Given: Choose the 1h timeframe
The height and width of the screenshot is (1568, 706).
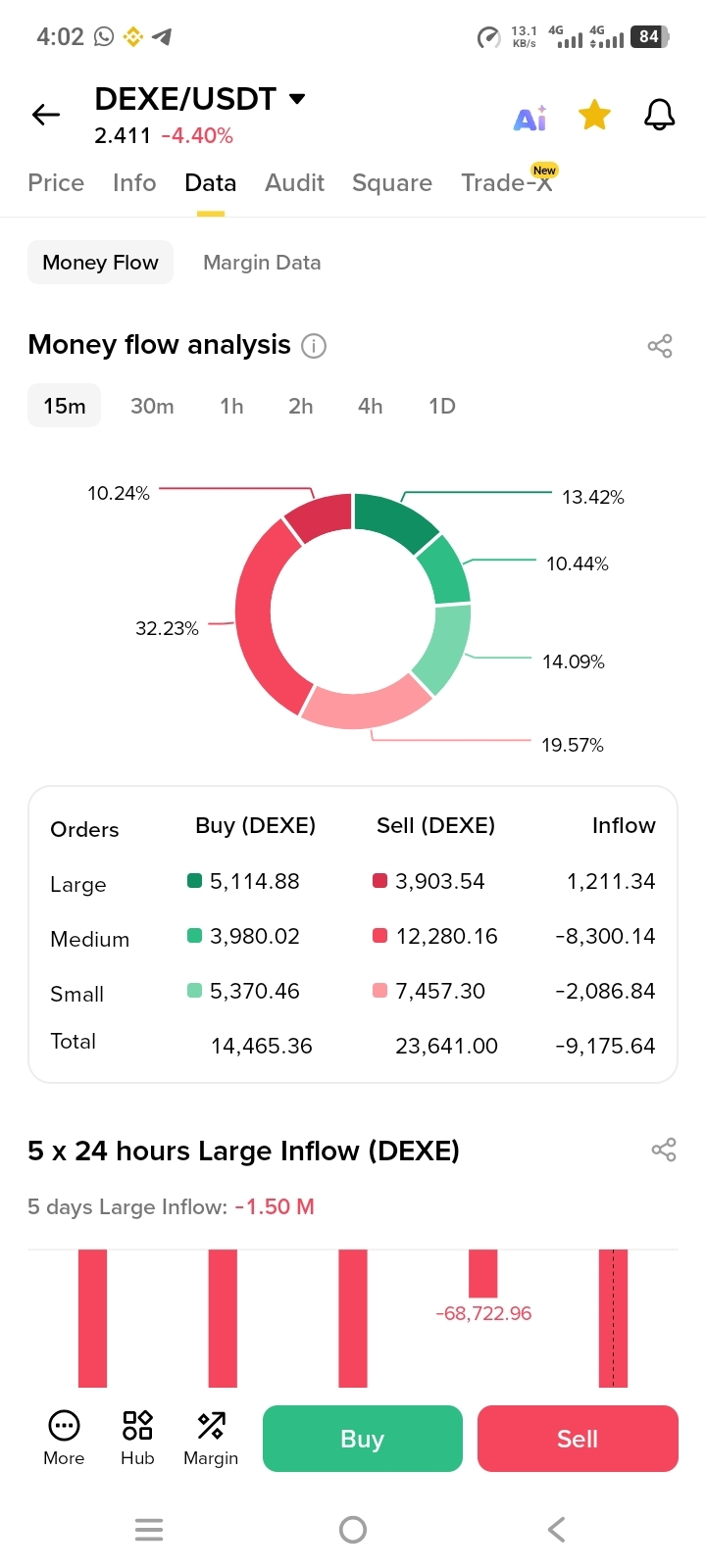Looking at the screenshot, I should click(231, 406).
